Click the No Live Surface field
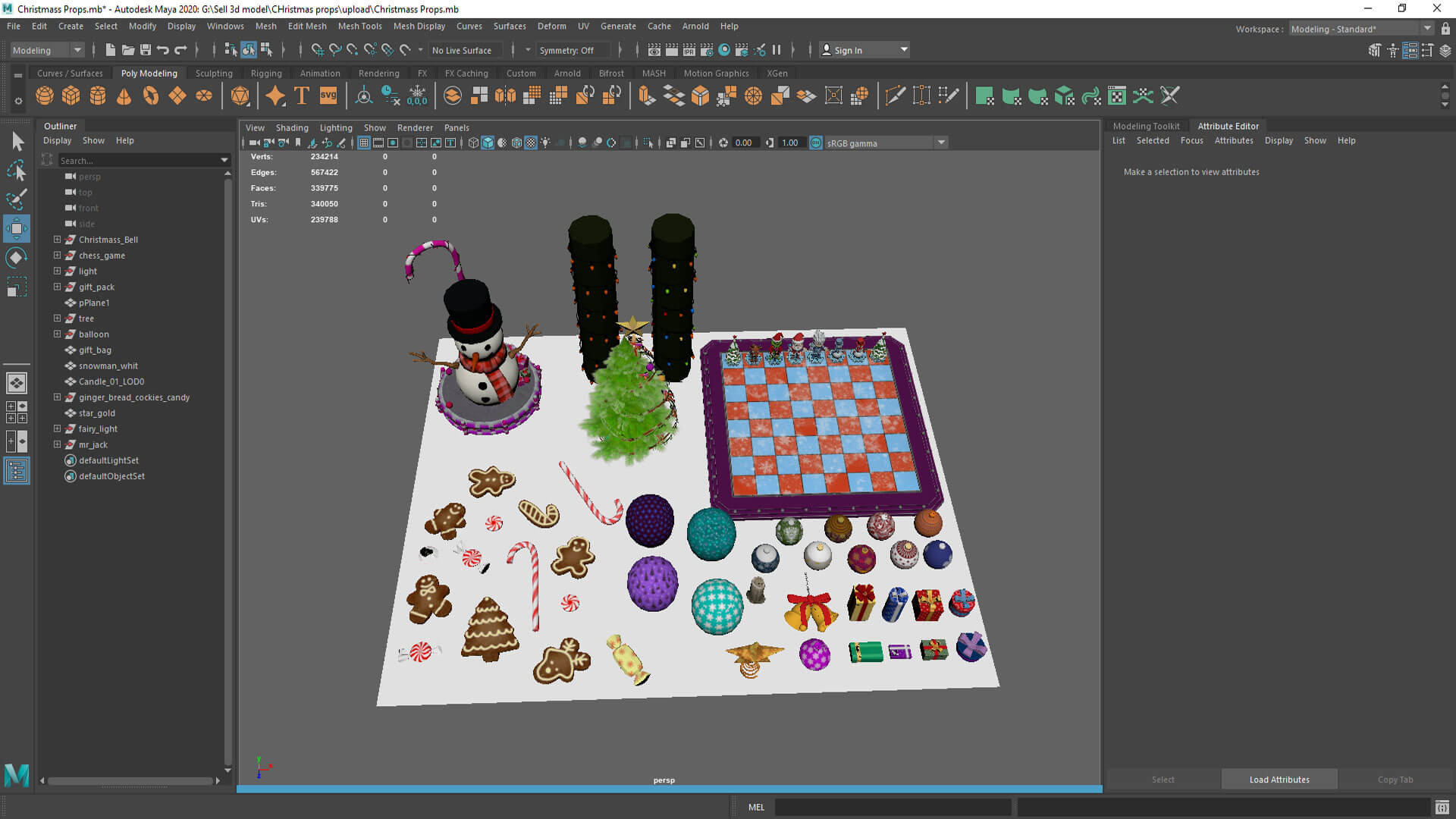The height and width of the screenshot is (819, 1456). tap(465, 50)
